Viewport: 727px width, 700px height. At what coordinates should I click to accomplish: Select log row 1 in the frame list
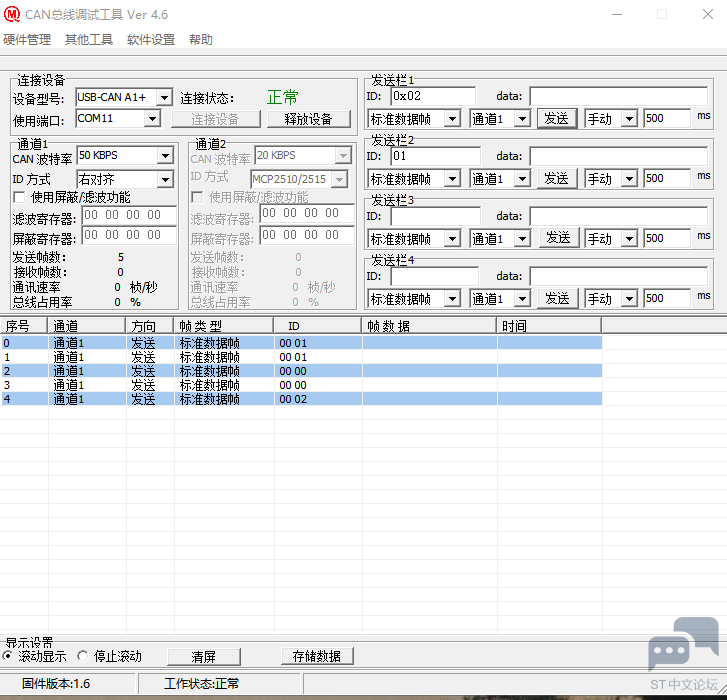pos(301,357)
